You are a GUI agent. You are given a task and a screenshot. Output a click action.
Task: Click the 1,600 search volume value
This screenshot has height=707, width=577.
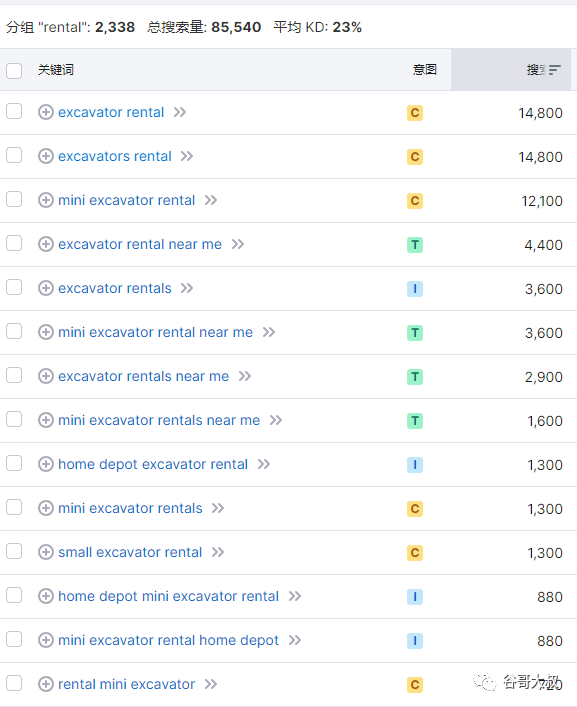pyautogui.click(x=545, y=421)
